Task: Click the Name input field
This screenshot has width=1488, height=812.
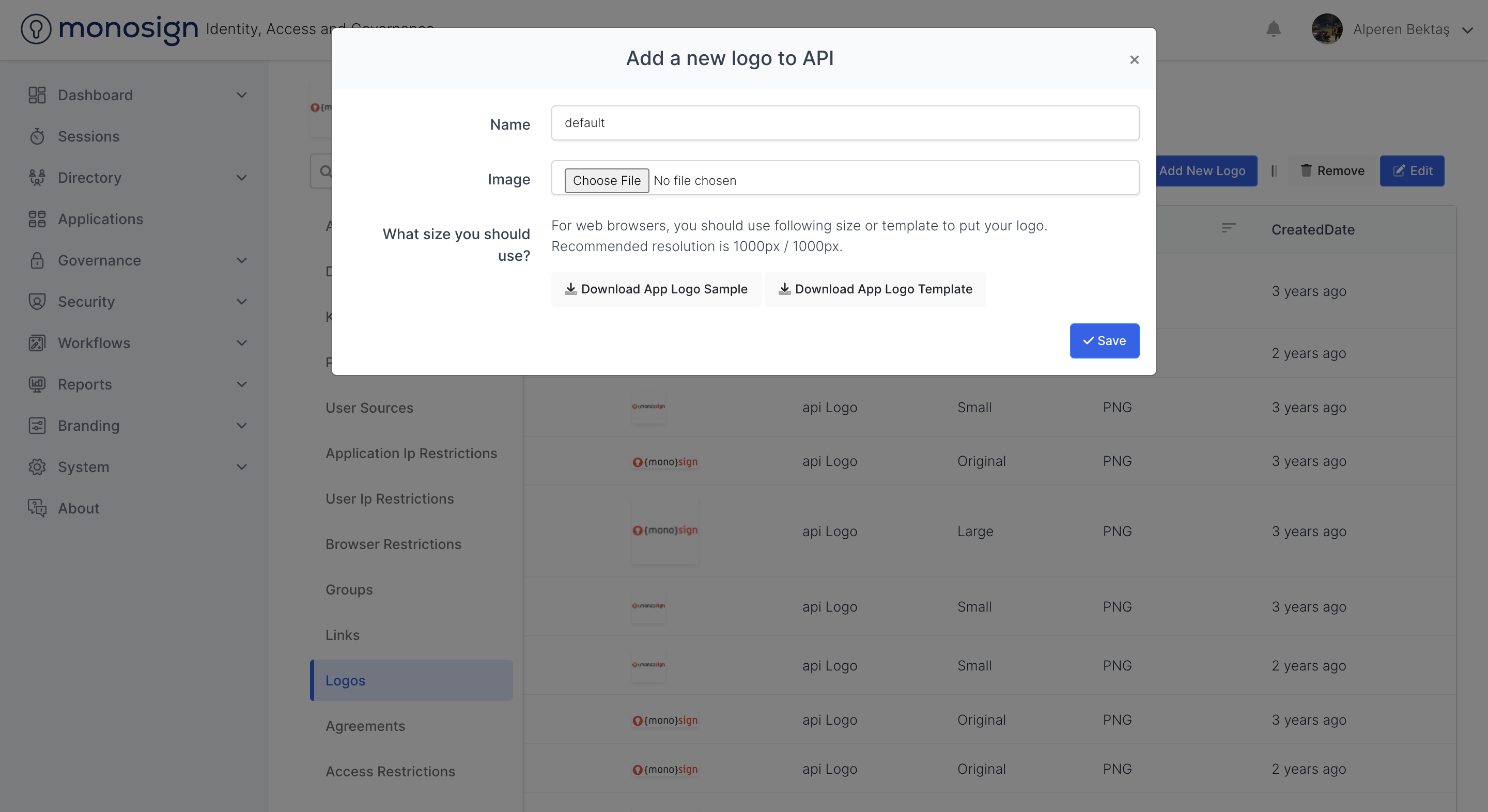Action: tap(845, 122)
